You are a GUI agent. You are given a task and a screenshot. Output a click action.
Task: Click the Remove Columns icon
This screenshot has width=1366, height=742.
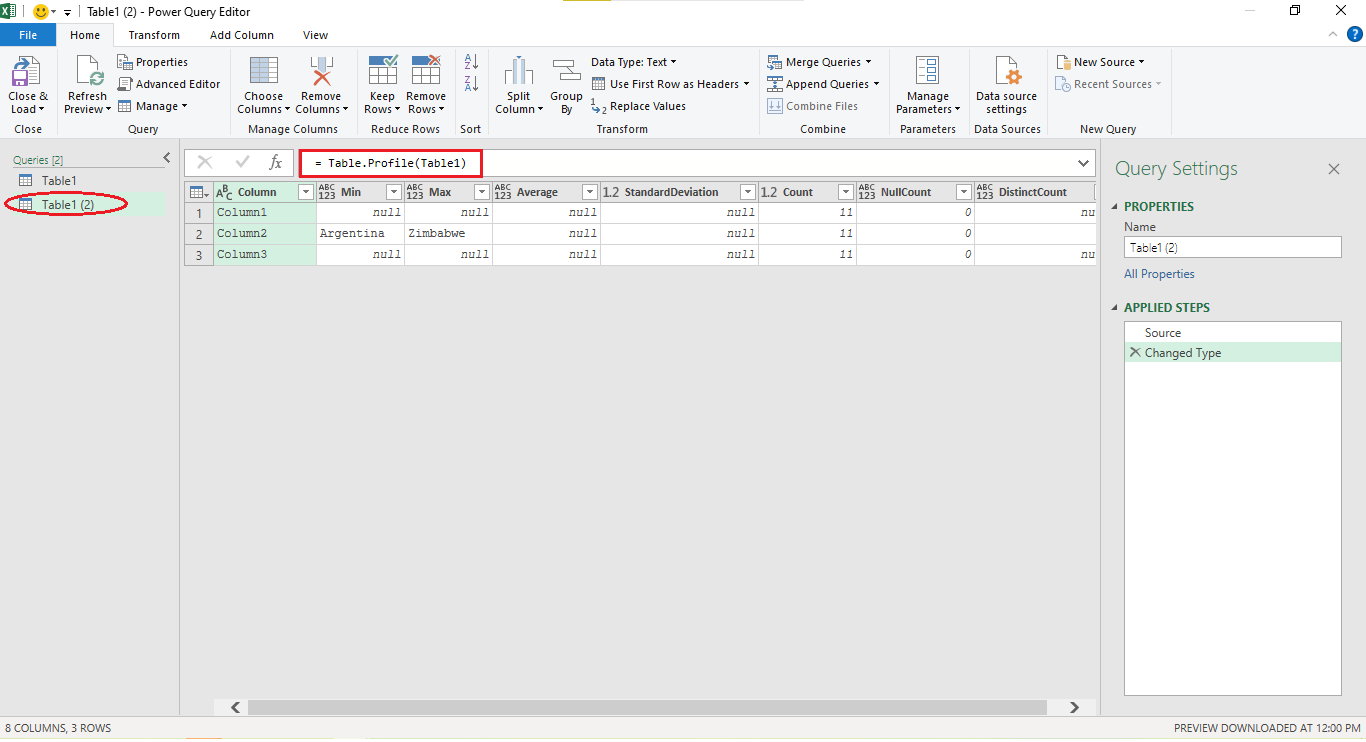click(x=321, y=72)
